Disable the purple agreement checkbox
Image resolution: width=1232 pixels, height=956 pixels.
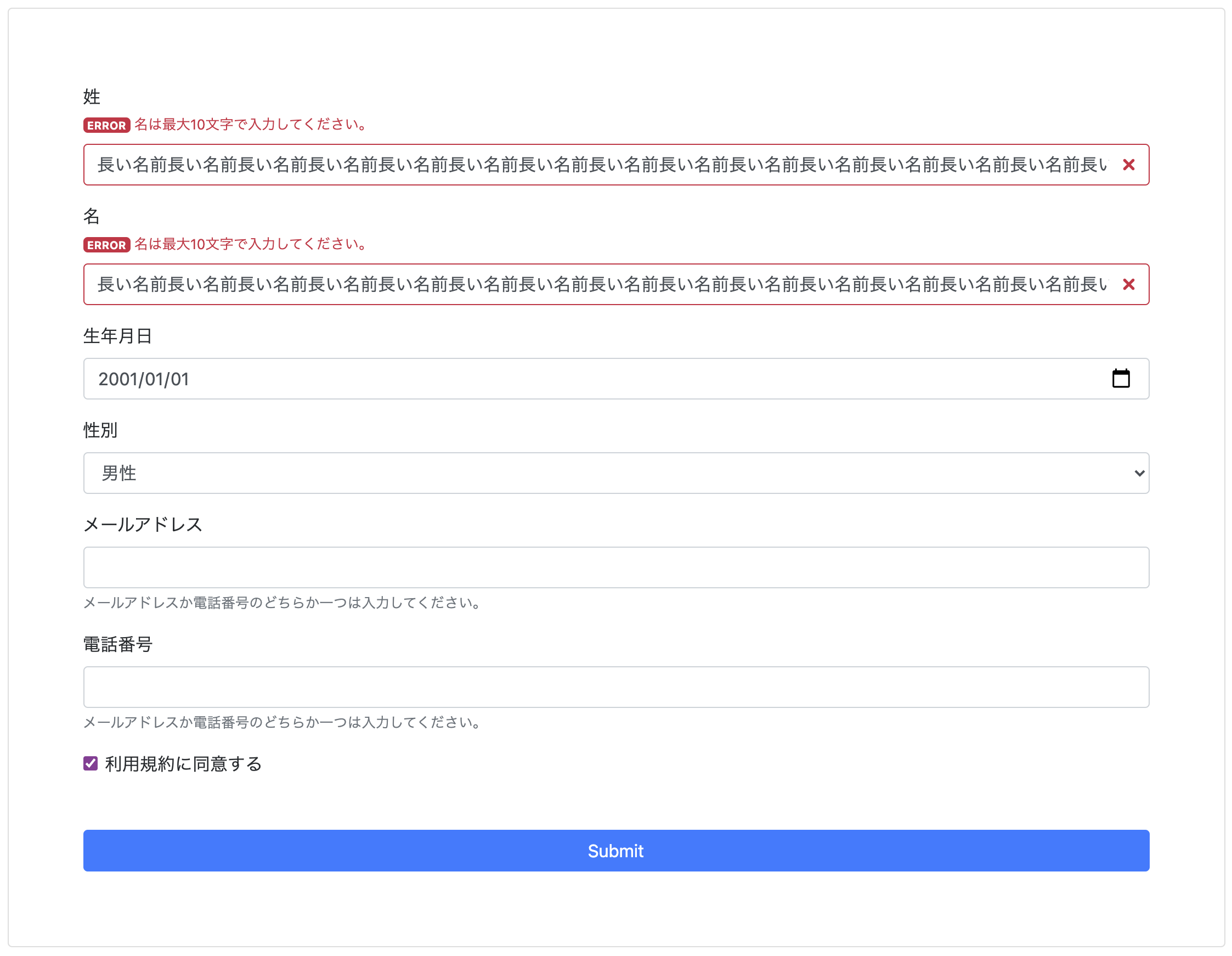click(91, 763)
